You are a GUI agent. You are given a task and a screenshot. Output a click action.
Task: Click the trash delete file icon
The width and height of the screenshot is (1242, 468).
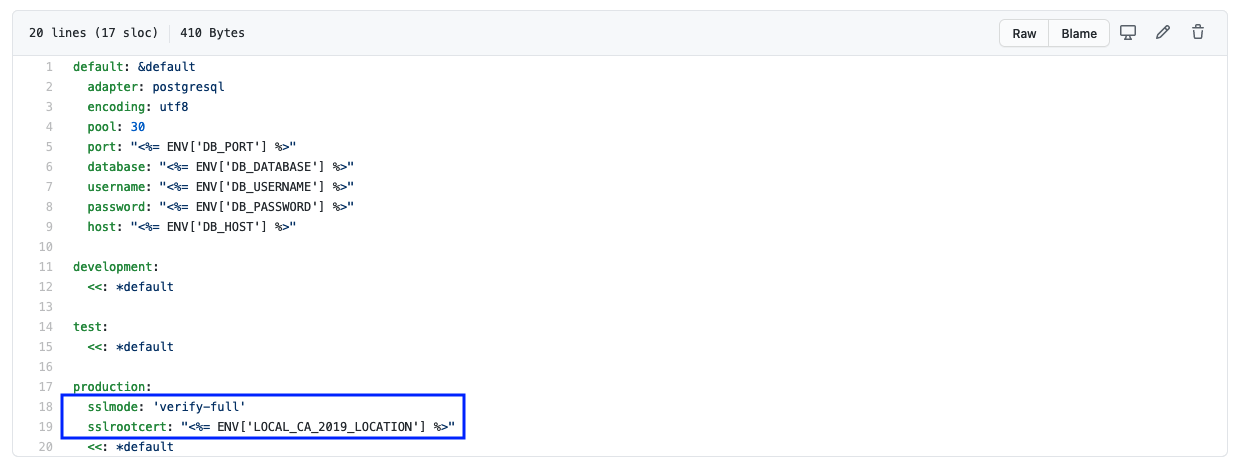(x=1197, y=33)
